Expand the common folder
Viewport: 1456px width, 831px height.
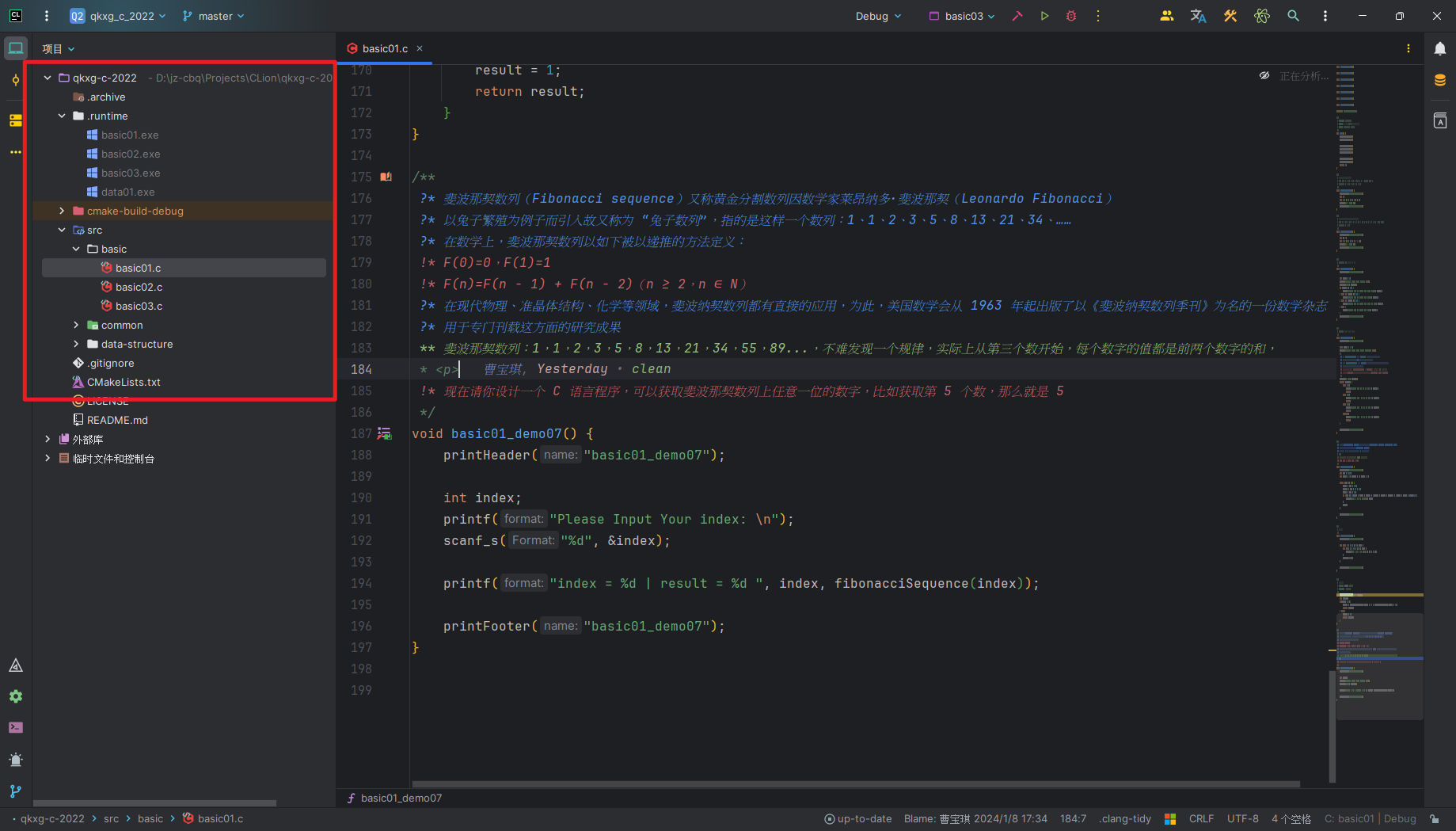click(x=76, y=325)
